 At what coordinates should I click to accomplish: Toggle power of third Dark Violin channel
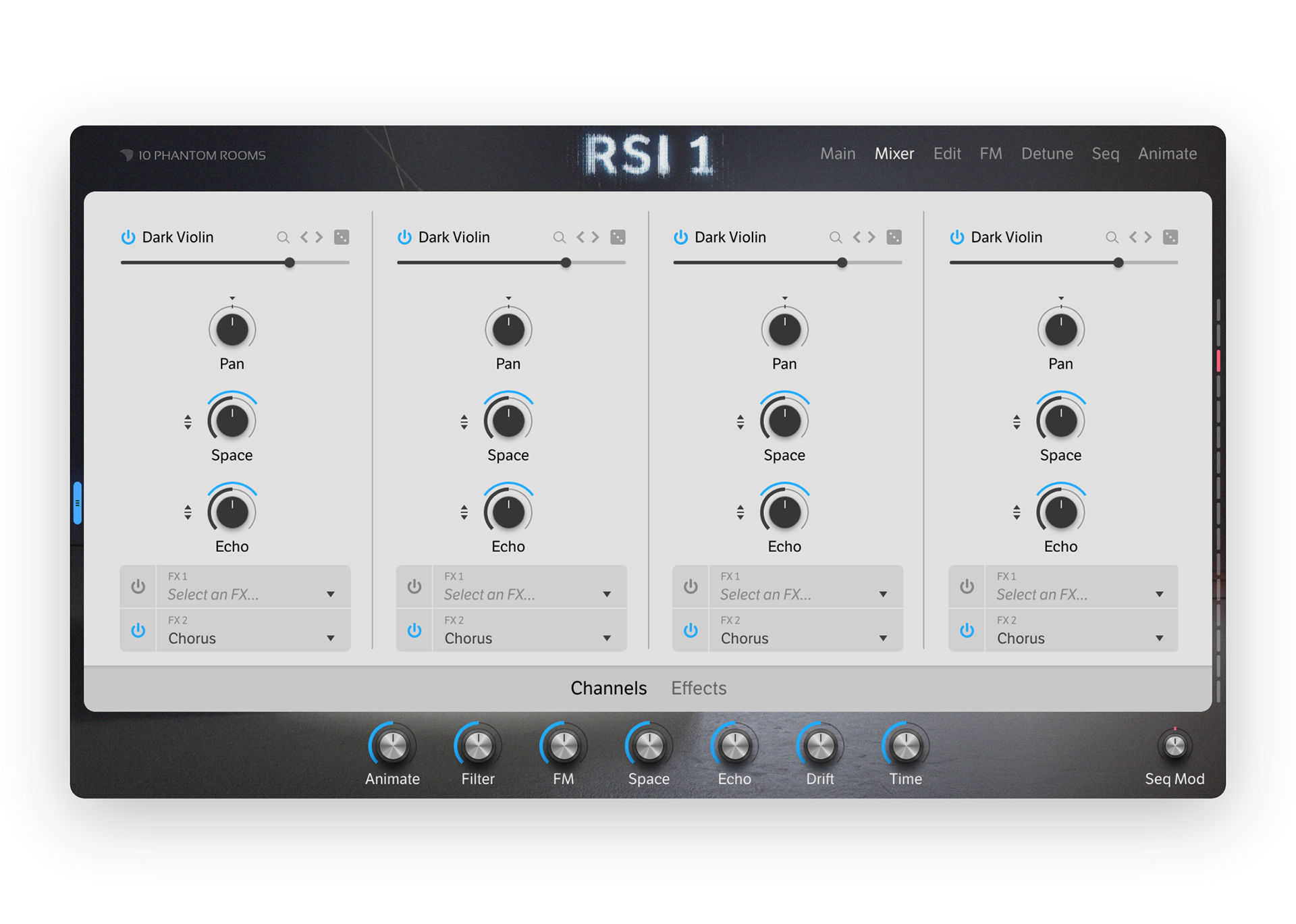tap(680, 237)
